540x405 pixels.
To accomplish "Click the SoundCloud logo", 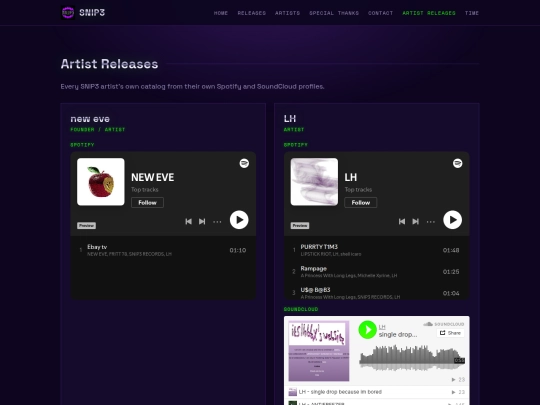I will pyautogui.click(x=444, y=324).
